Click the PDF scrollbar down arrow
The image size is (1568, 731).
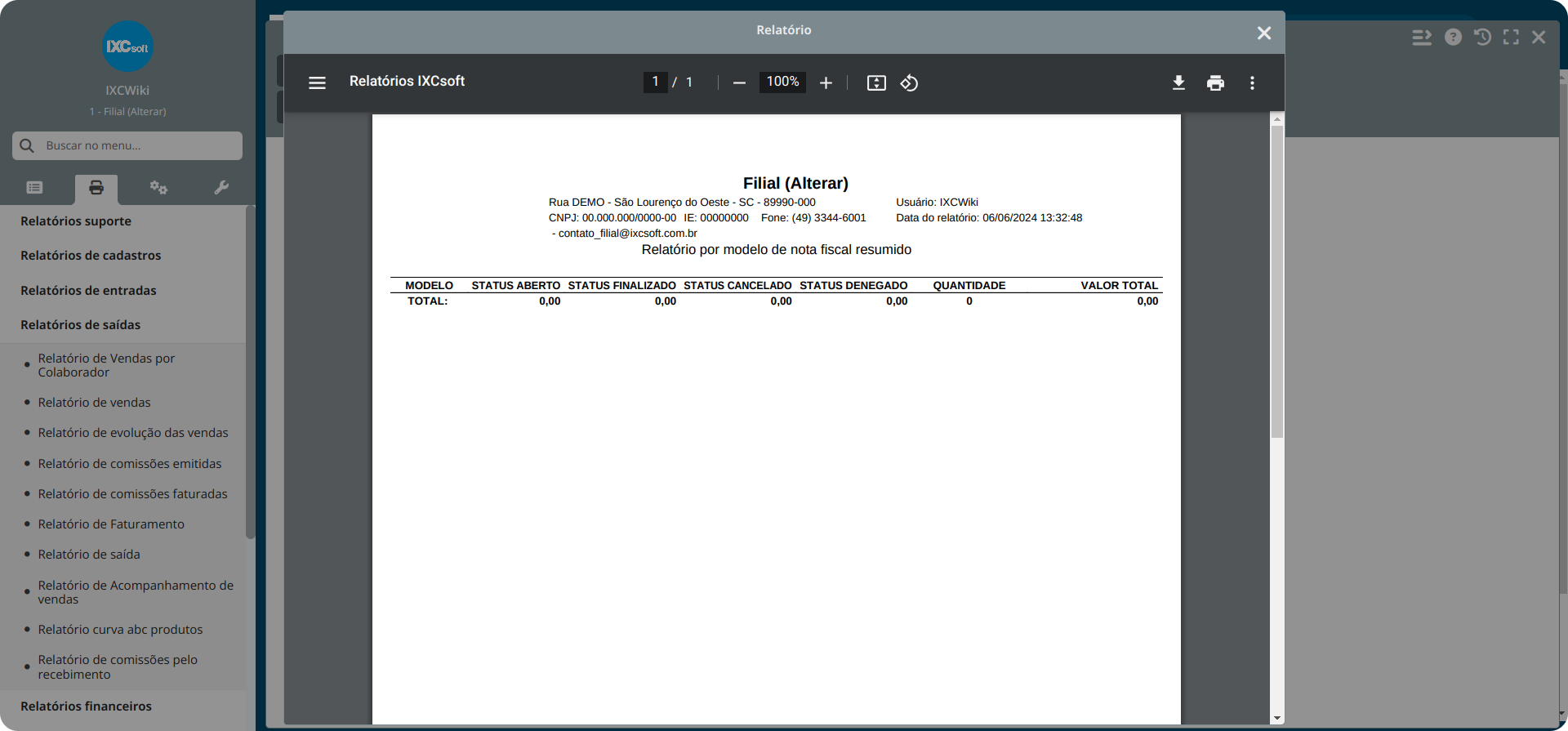click(1276, 718)
